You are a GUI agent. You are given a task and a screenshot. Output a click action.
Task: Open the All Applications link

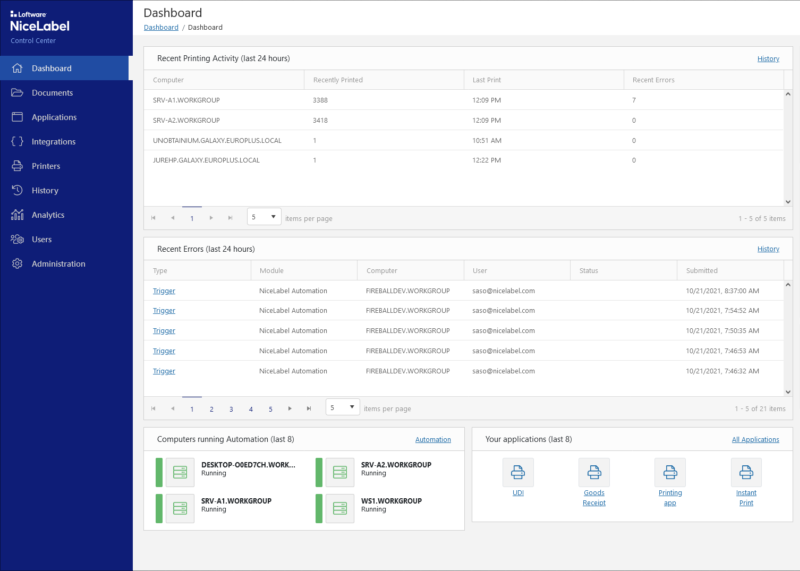coord(755,439)
